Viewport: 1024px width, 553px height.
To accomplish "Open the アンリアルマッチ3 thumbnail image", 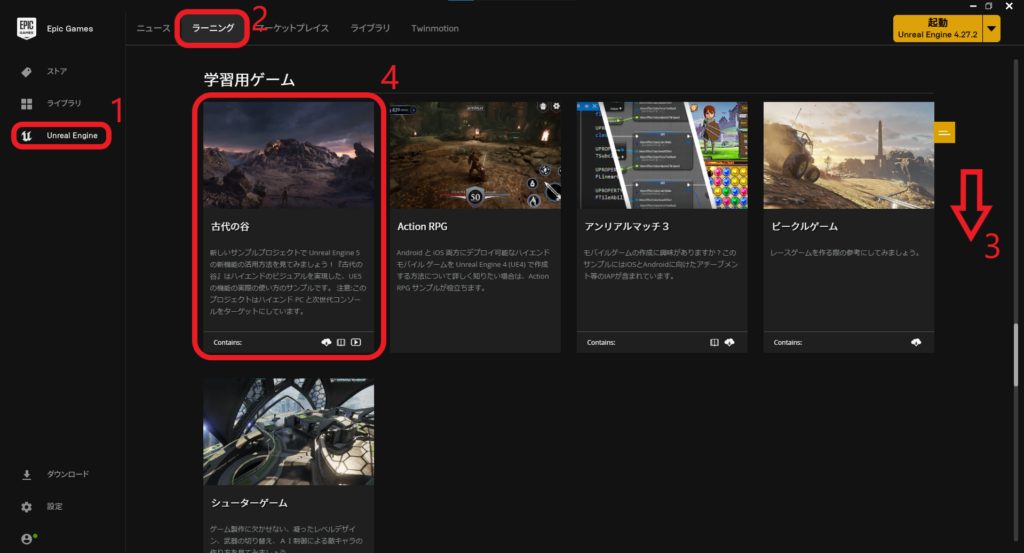I will (662, 155).
